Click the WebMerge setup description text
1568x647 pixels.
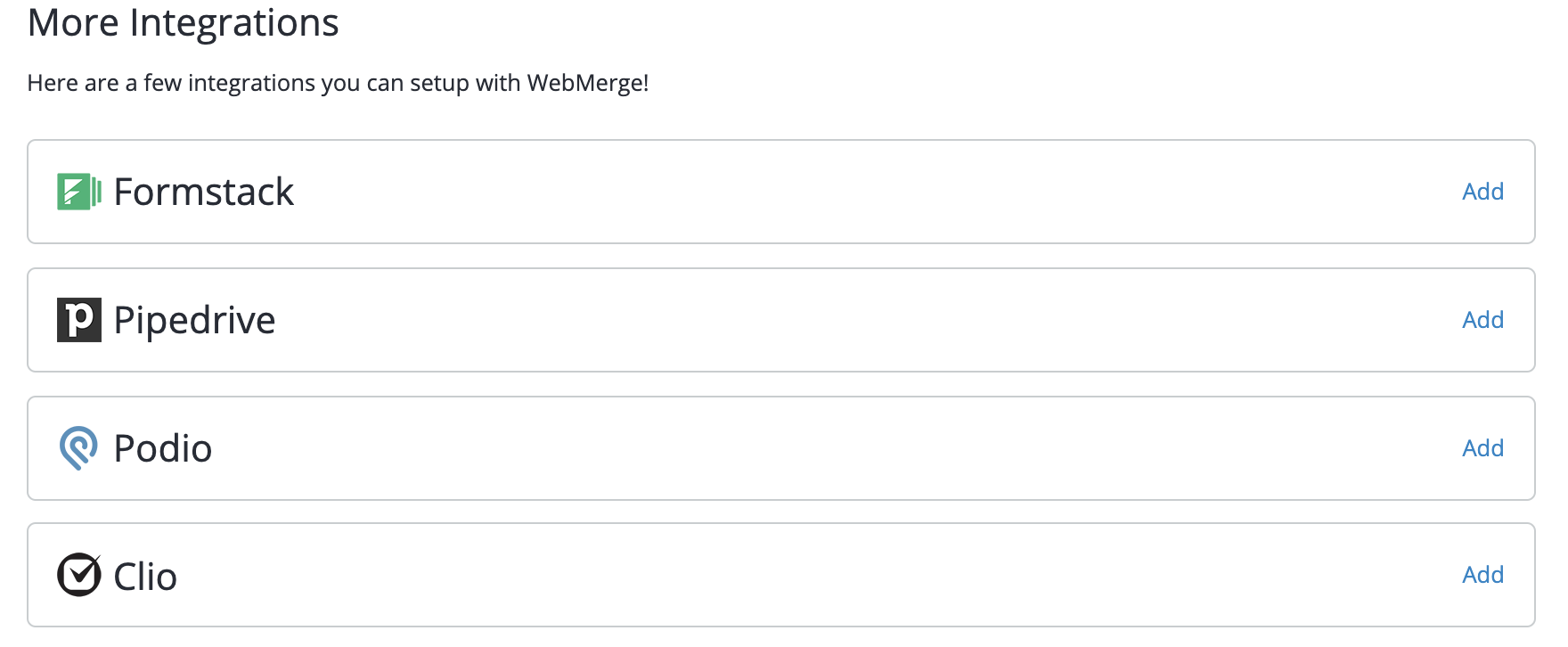339,83
